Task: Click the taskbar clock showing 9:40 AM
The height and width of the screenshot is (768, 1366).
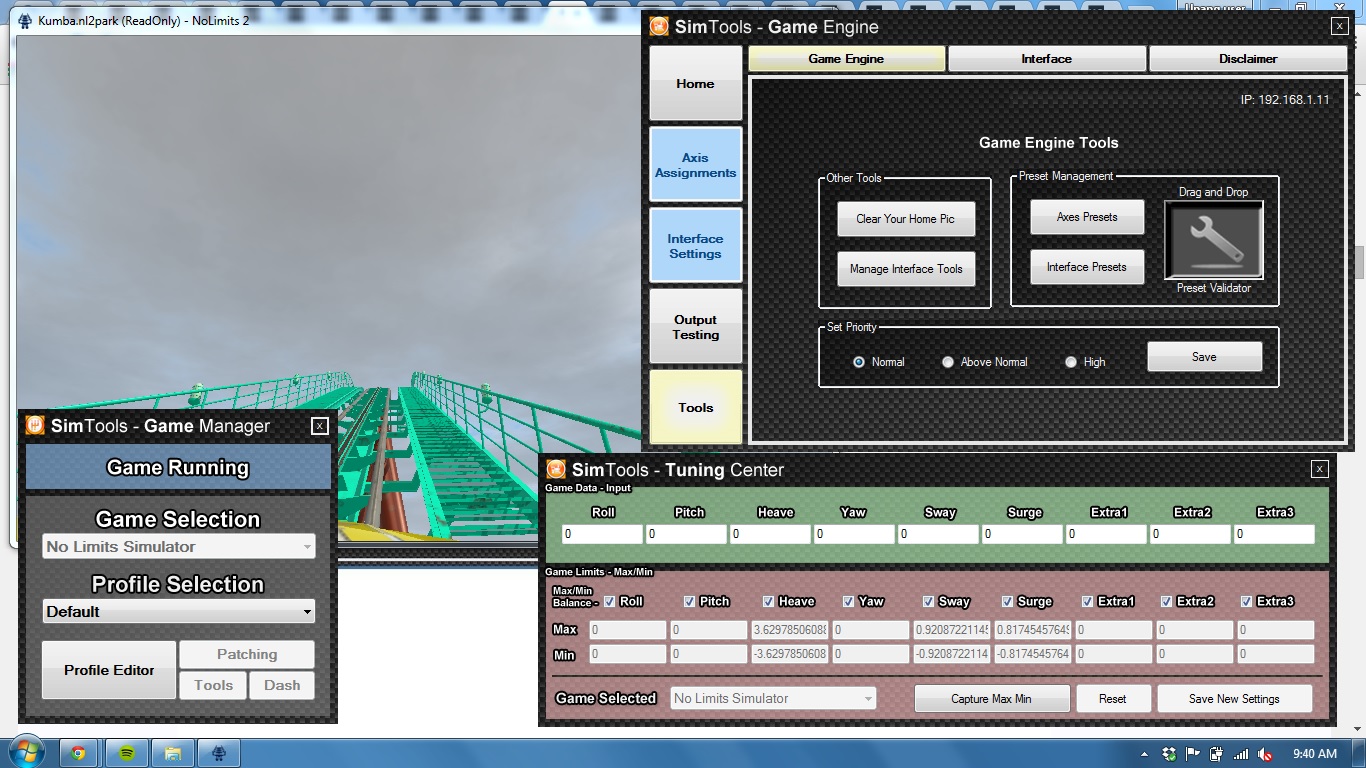Action: [x=1314, y=754]
